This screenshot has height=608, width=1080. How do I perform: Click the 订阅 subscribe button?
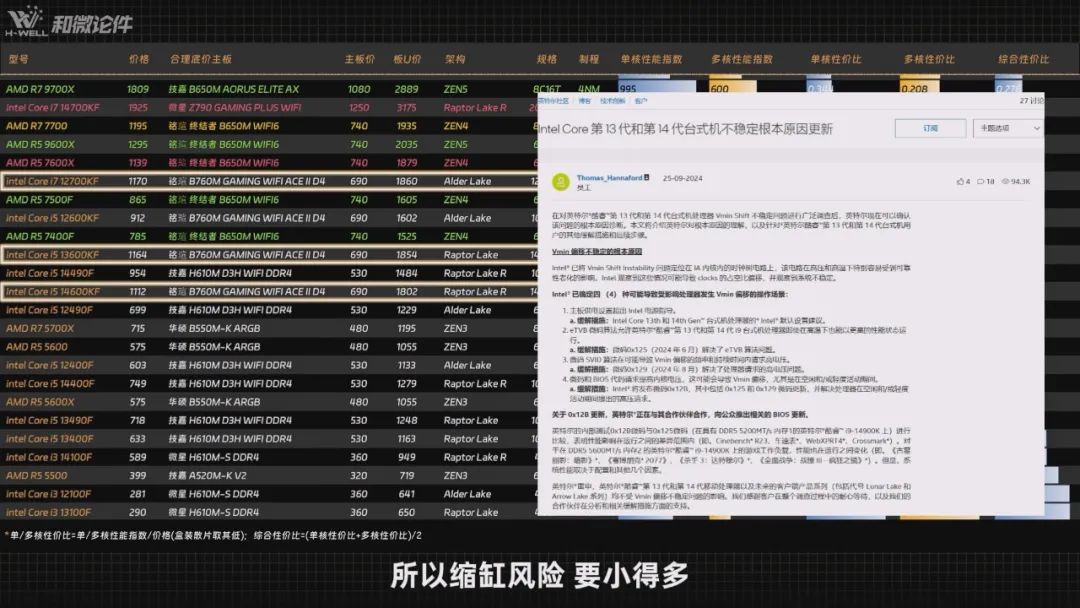(x=930, y=128)
